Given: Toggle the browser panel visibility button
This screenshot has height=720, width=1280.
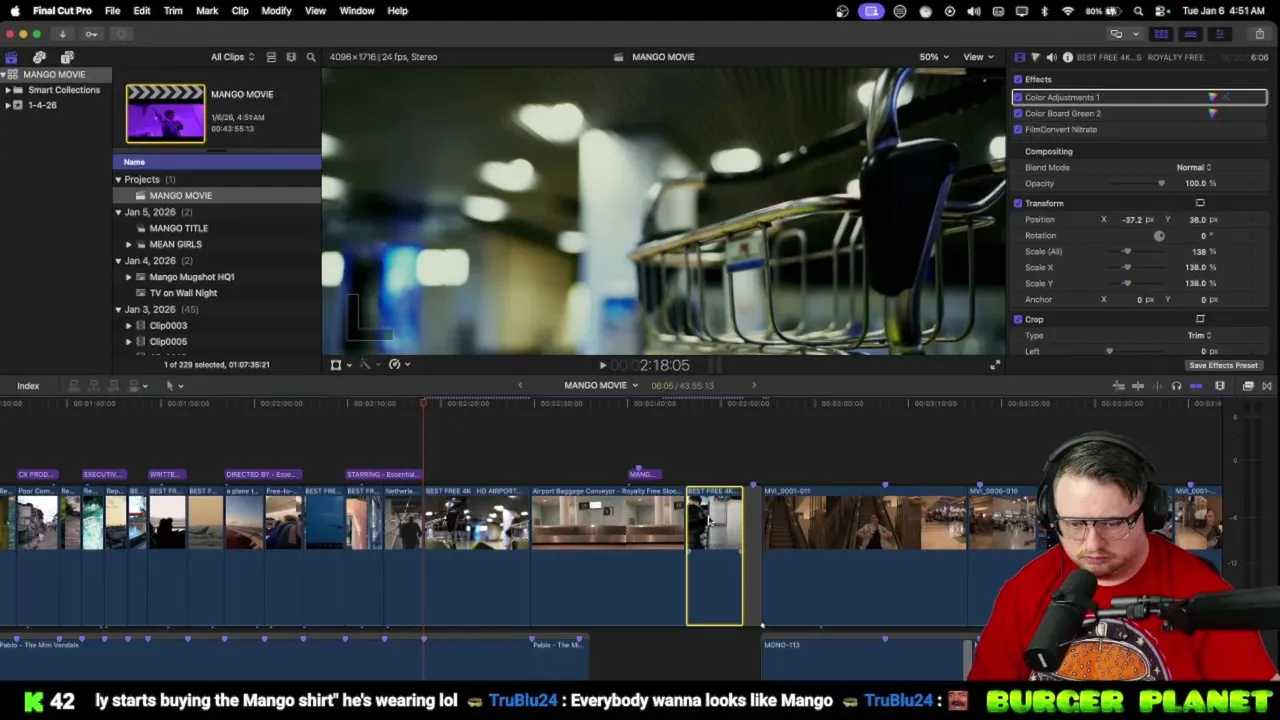Looking at the screenshot, I should [x=1161, y=34].
